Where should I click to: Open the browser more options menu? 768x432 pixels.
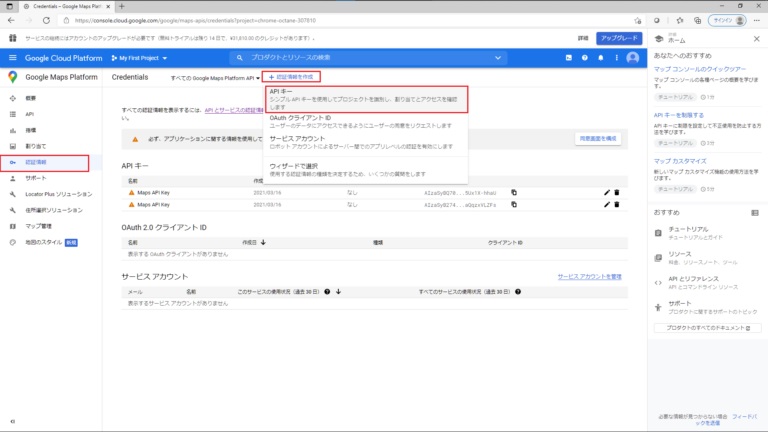pos(756,21)
